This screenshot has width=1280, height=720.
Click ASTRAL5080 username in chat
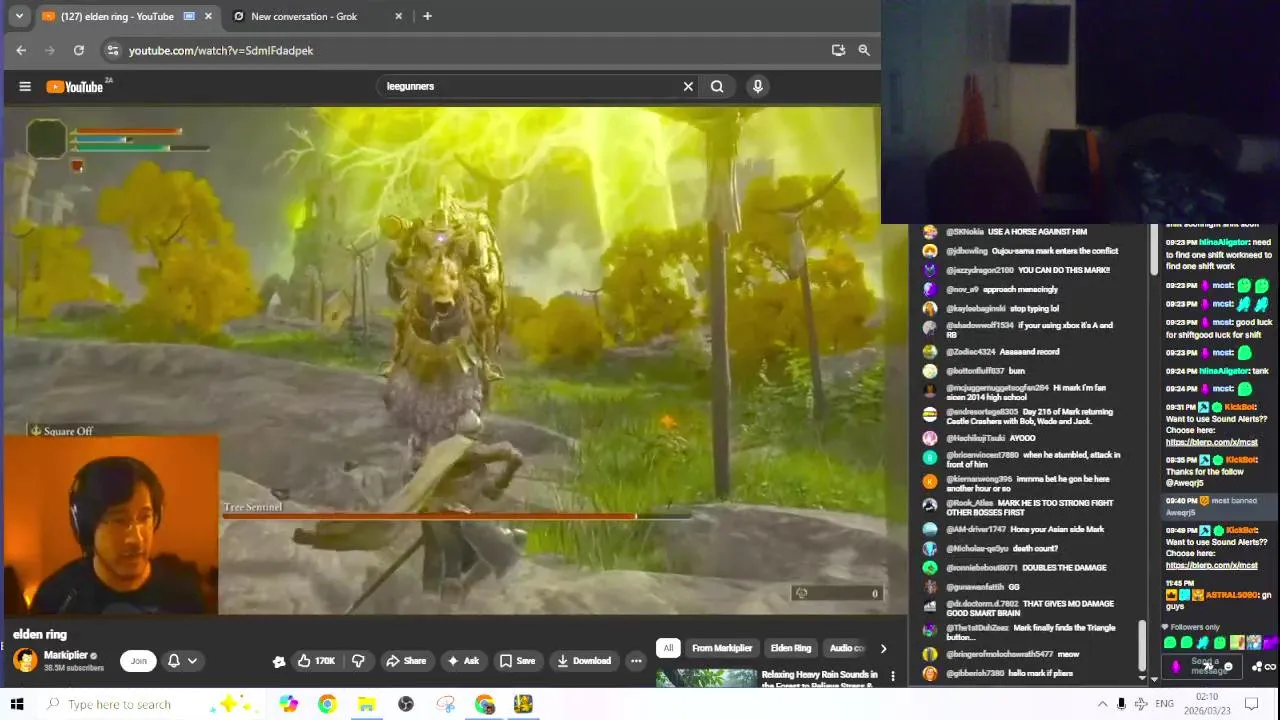1229,595
